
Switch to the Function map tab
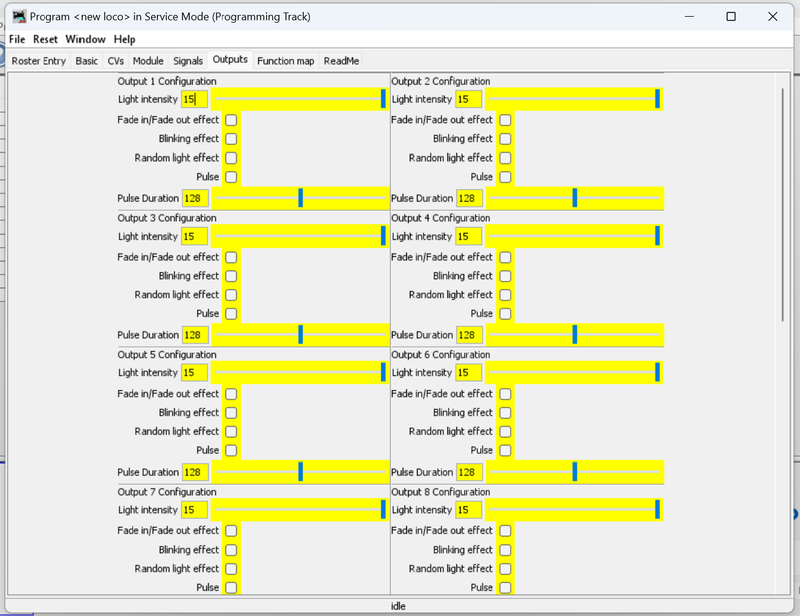286,61
